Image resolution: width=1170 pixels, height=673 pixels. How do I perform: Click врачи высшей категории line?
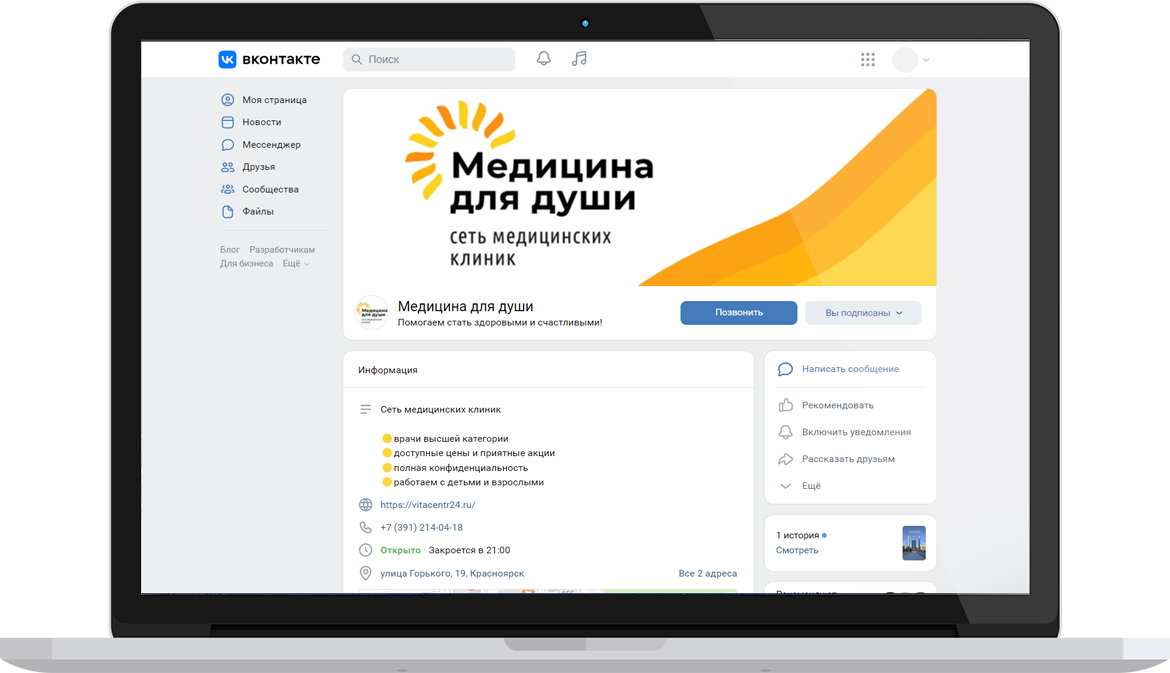451,439
